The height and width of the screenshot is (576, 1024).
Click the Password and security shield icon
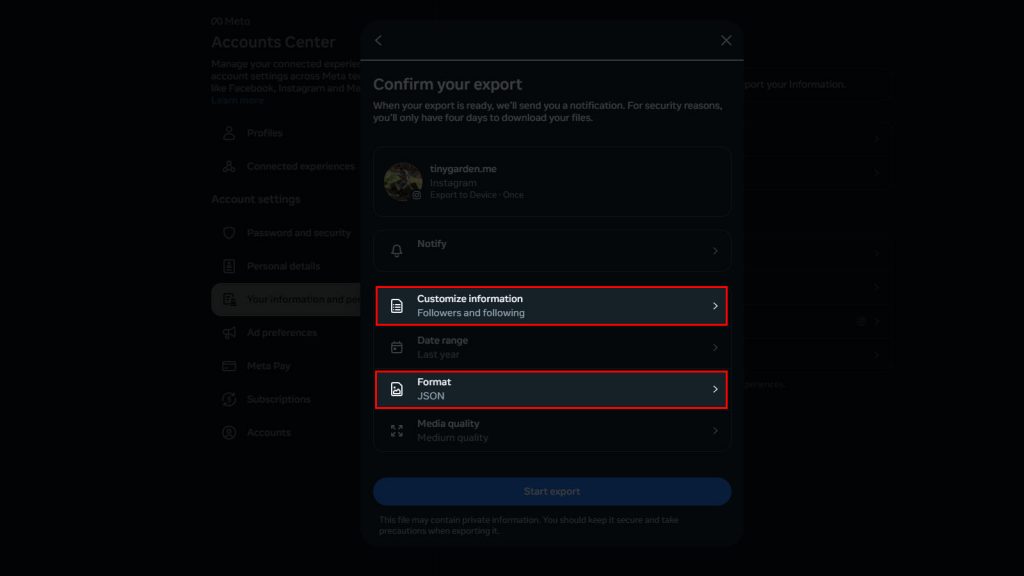(x=231, y=232)
